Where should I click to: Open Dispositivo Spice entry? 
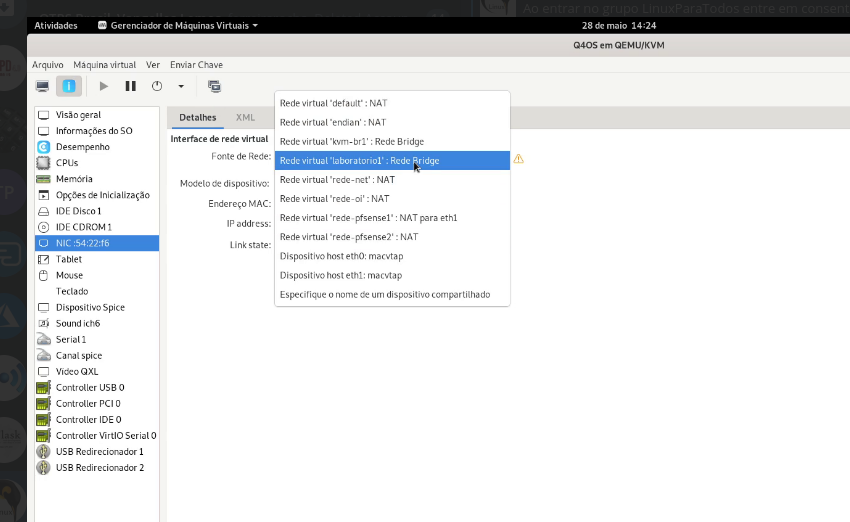coord(97,307)
